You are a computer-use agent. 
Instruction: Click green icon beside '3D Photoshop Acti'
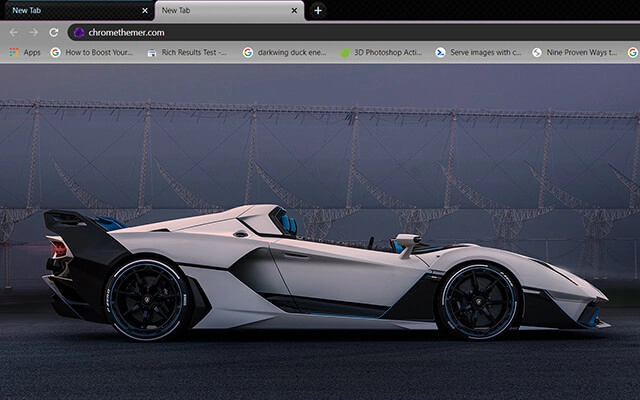tap(345, 52)
